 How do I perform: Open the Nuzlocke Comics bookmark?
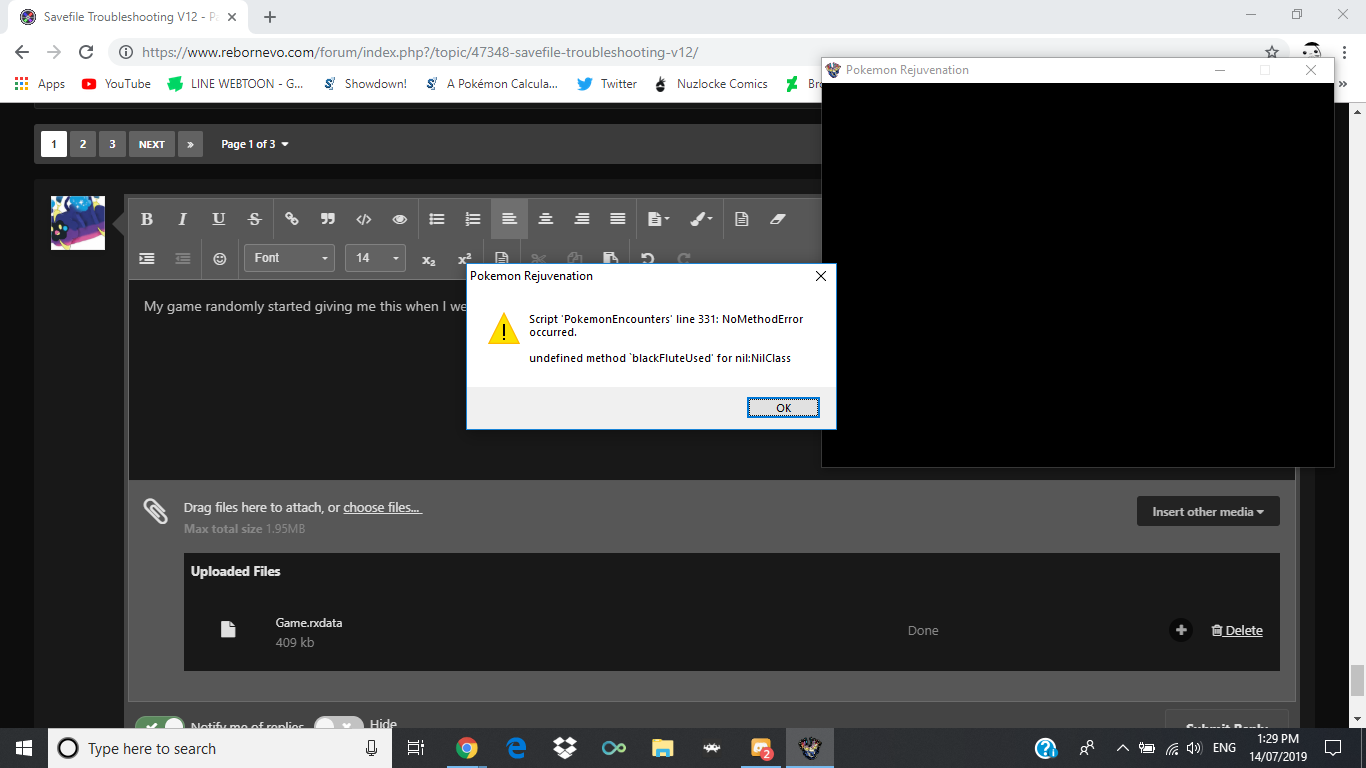pyautogui.click(x=711, y=84)
